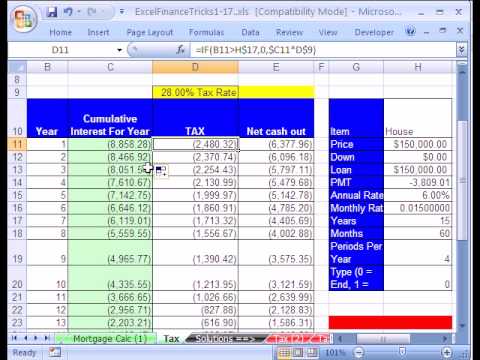Select row 11 header

[x=17, y=144]
